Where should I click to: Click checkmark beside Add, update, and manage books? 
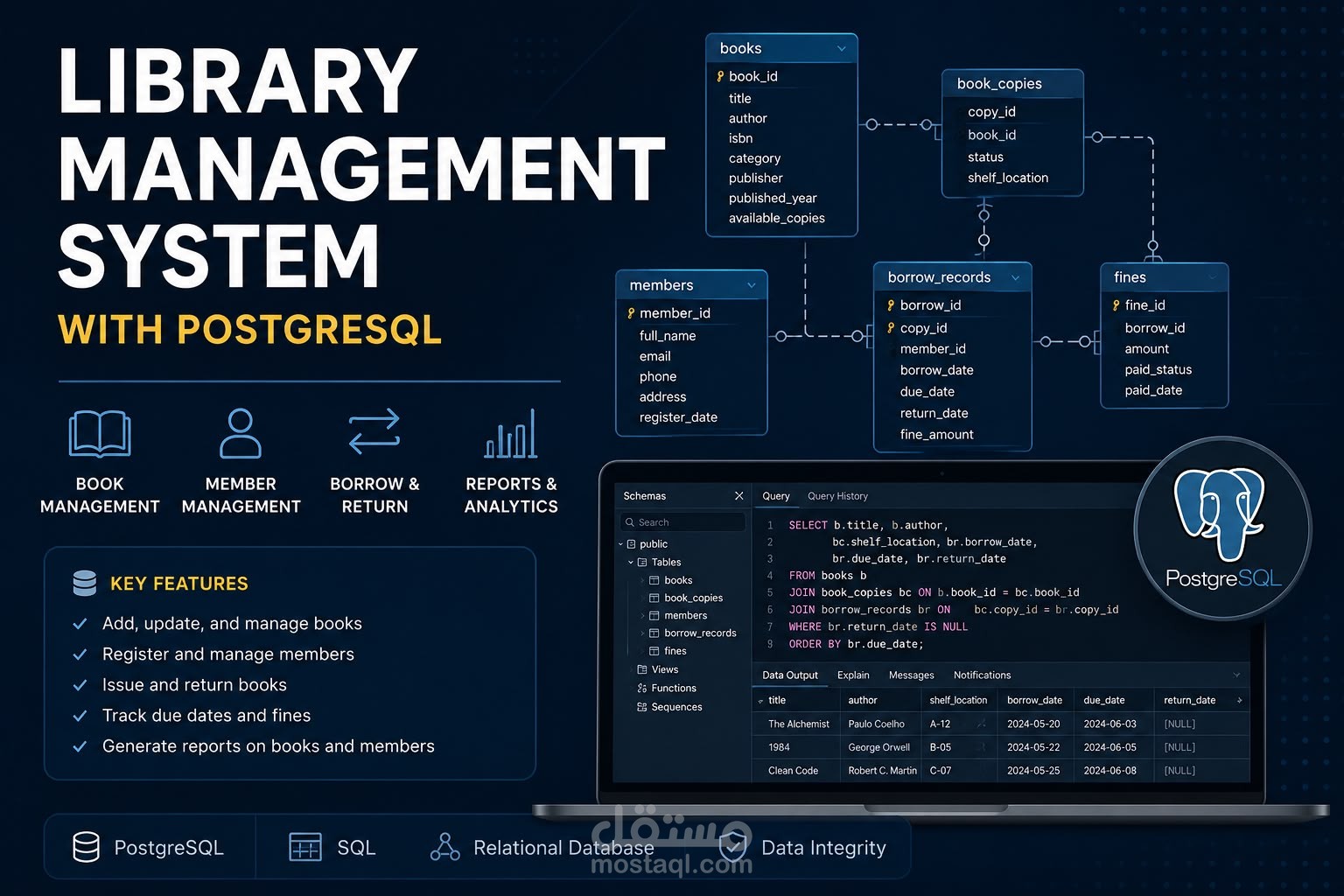(x=80, y=624)
